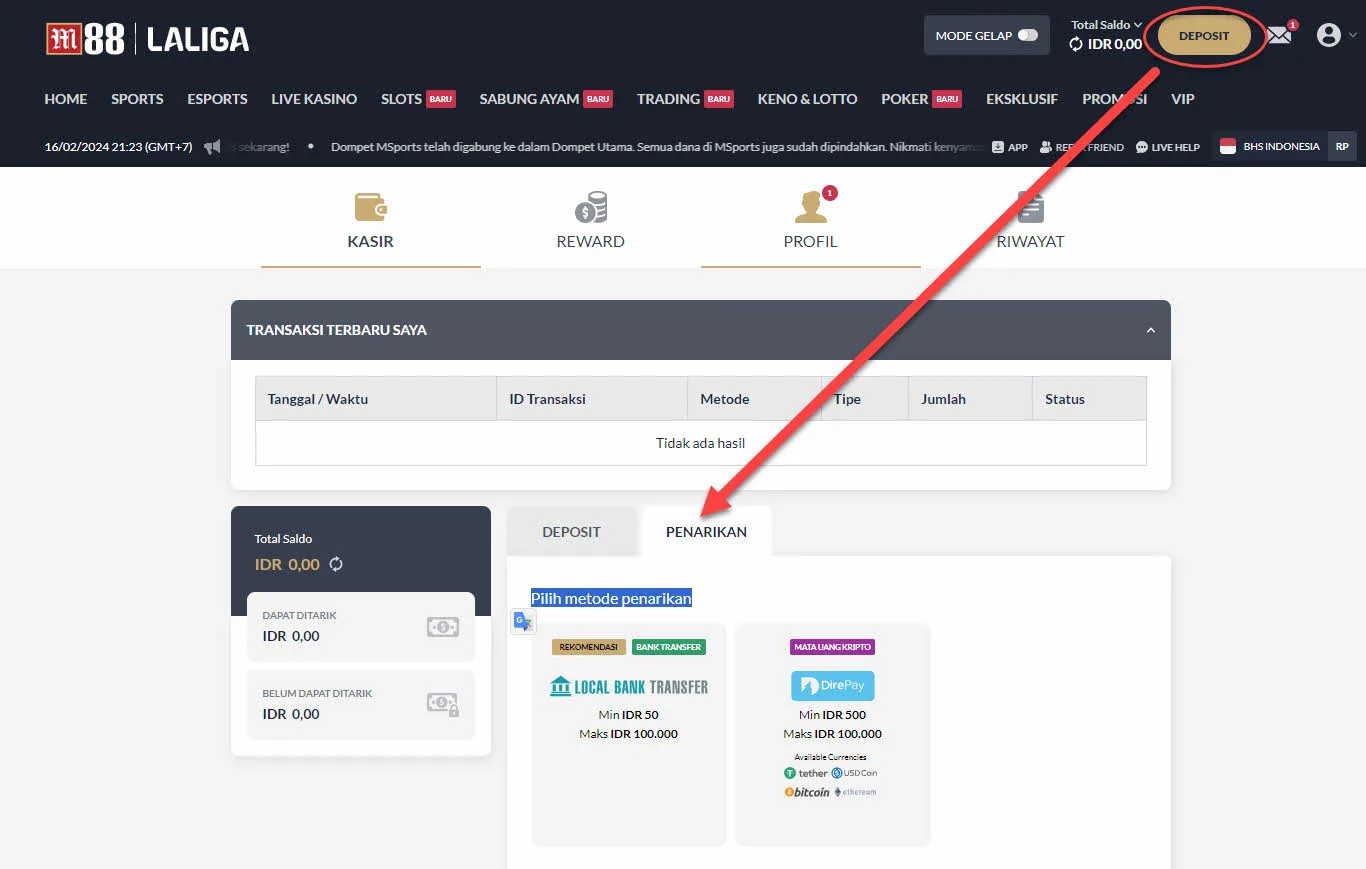Open the Live Kasino menu item
The width and height of the screenshot is (1366, 869).
coord(314,99)
